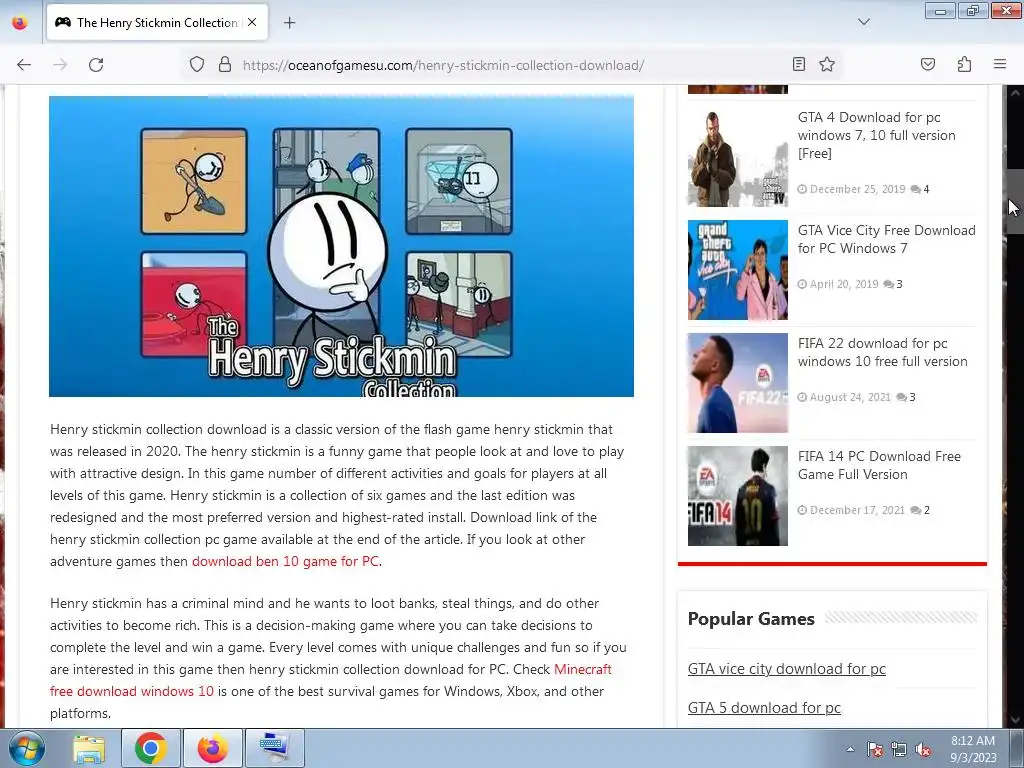Viewport: 1024px width, 768px height.
Task: Open a new tab with the plus button
Action: (x=289, y=23)
